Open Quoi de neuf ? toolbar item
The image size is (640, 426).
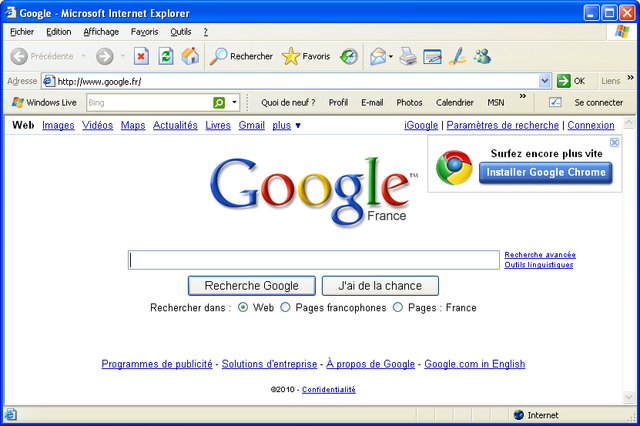click(x=288, y=102)
